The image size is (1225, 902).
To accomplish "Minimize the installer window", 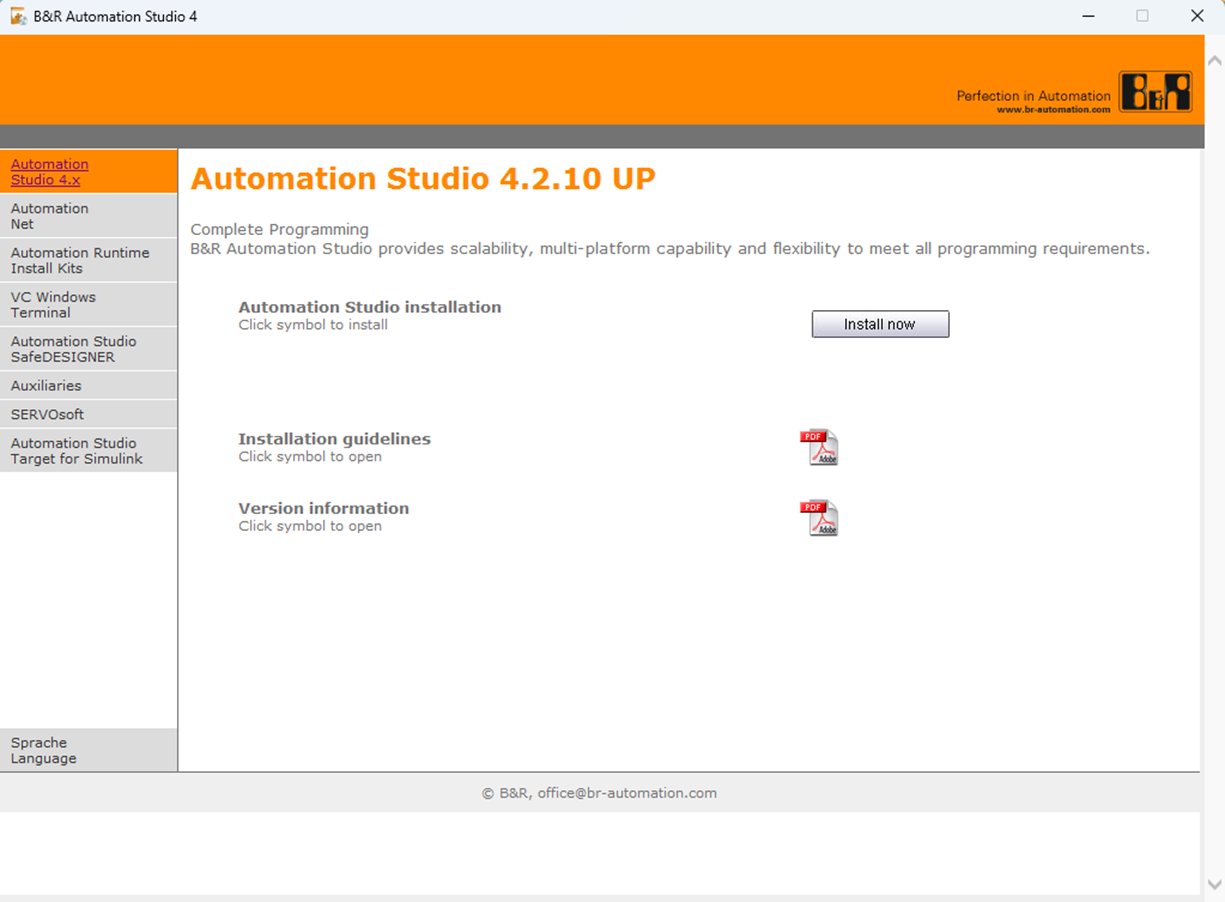I will point(1088,16).
